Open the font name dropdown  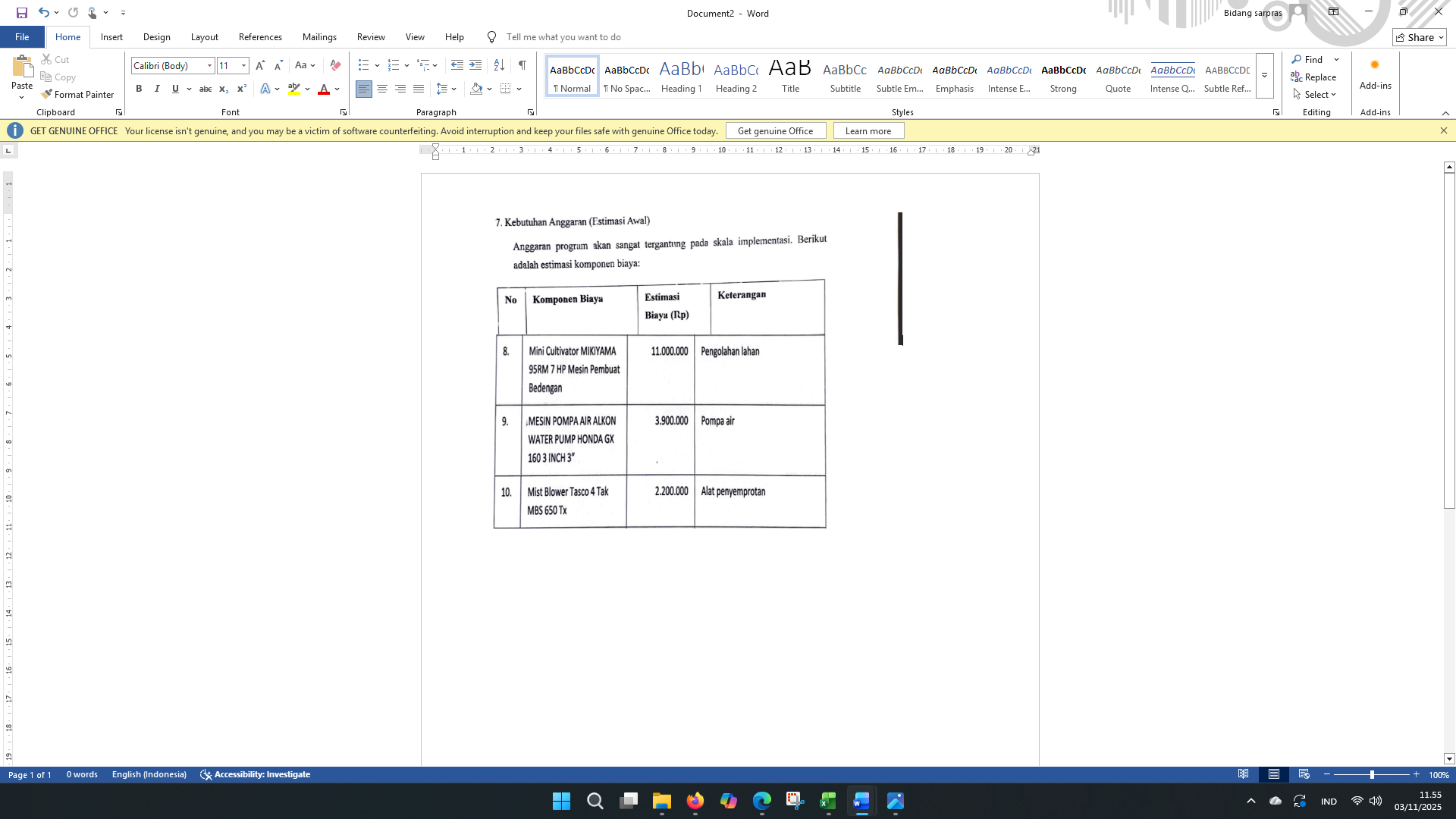(x=209, y=66)
